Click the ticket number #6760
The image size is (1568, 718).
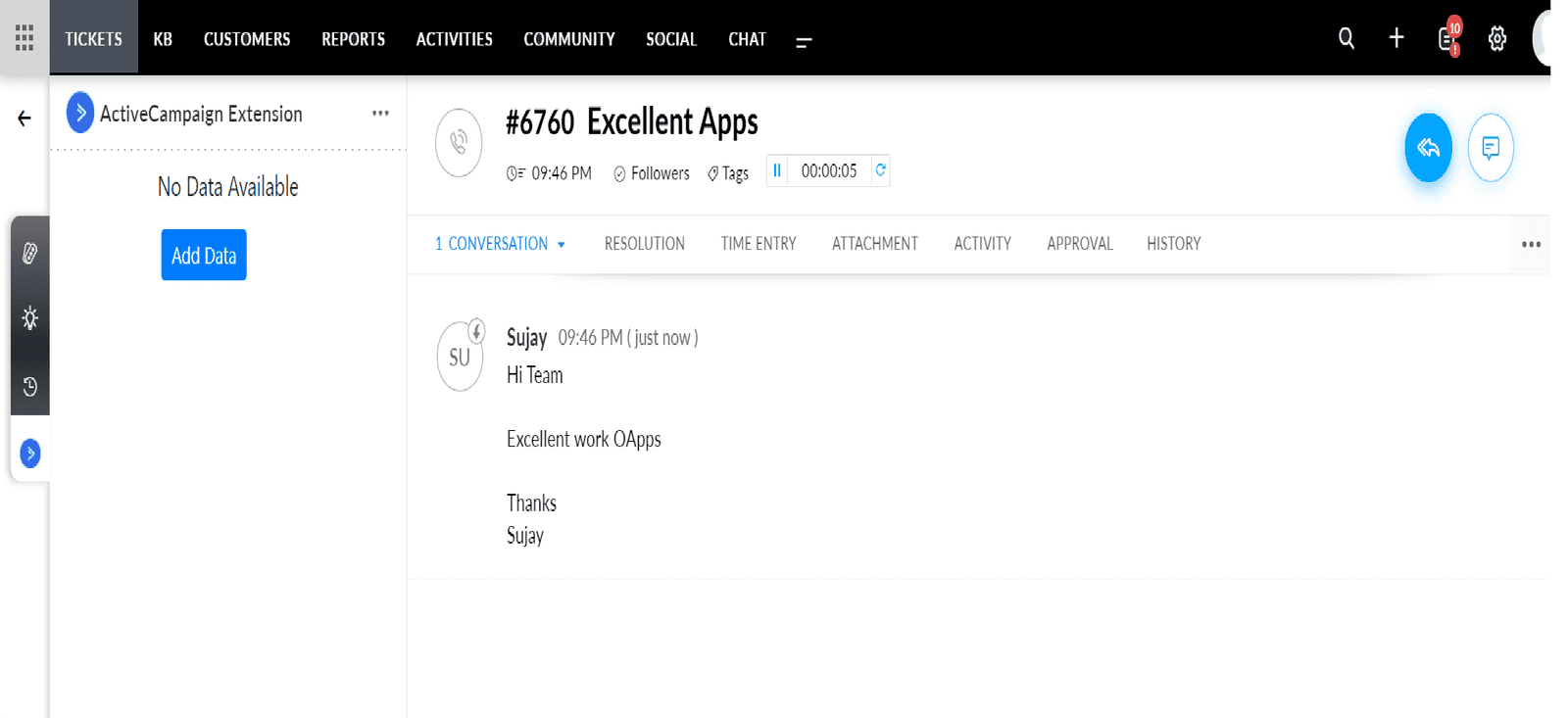point(540,122)
